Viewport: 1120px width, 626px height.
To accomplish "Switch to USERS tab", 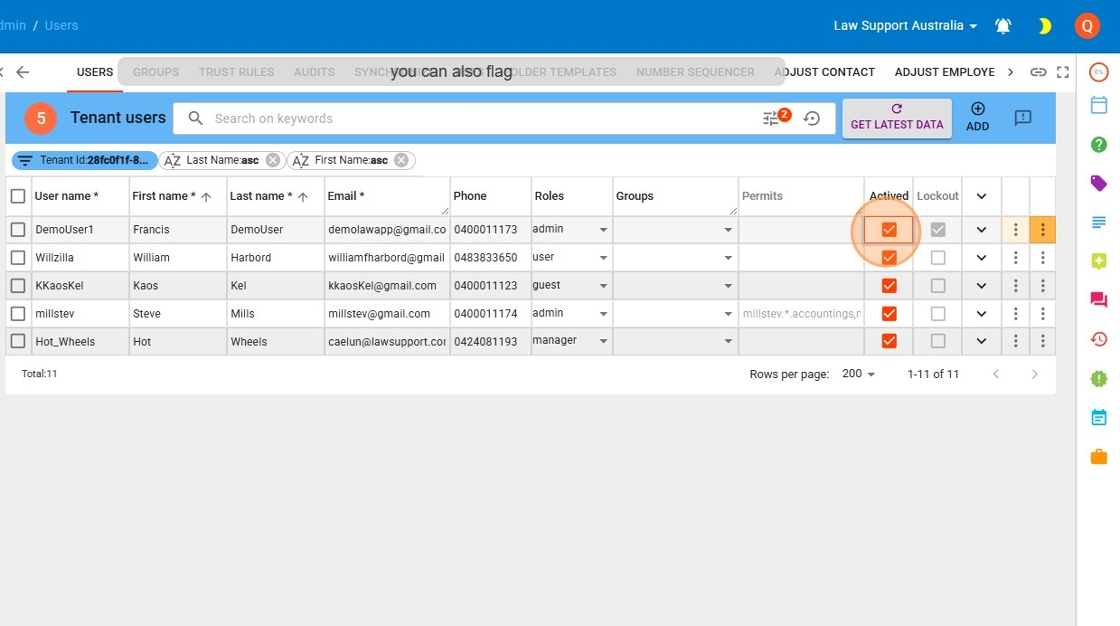I will tap(95, 72).
